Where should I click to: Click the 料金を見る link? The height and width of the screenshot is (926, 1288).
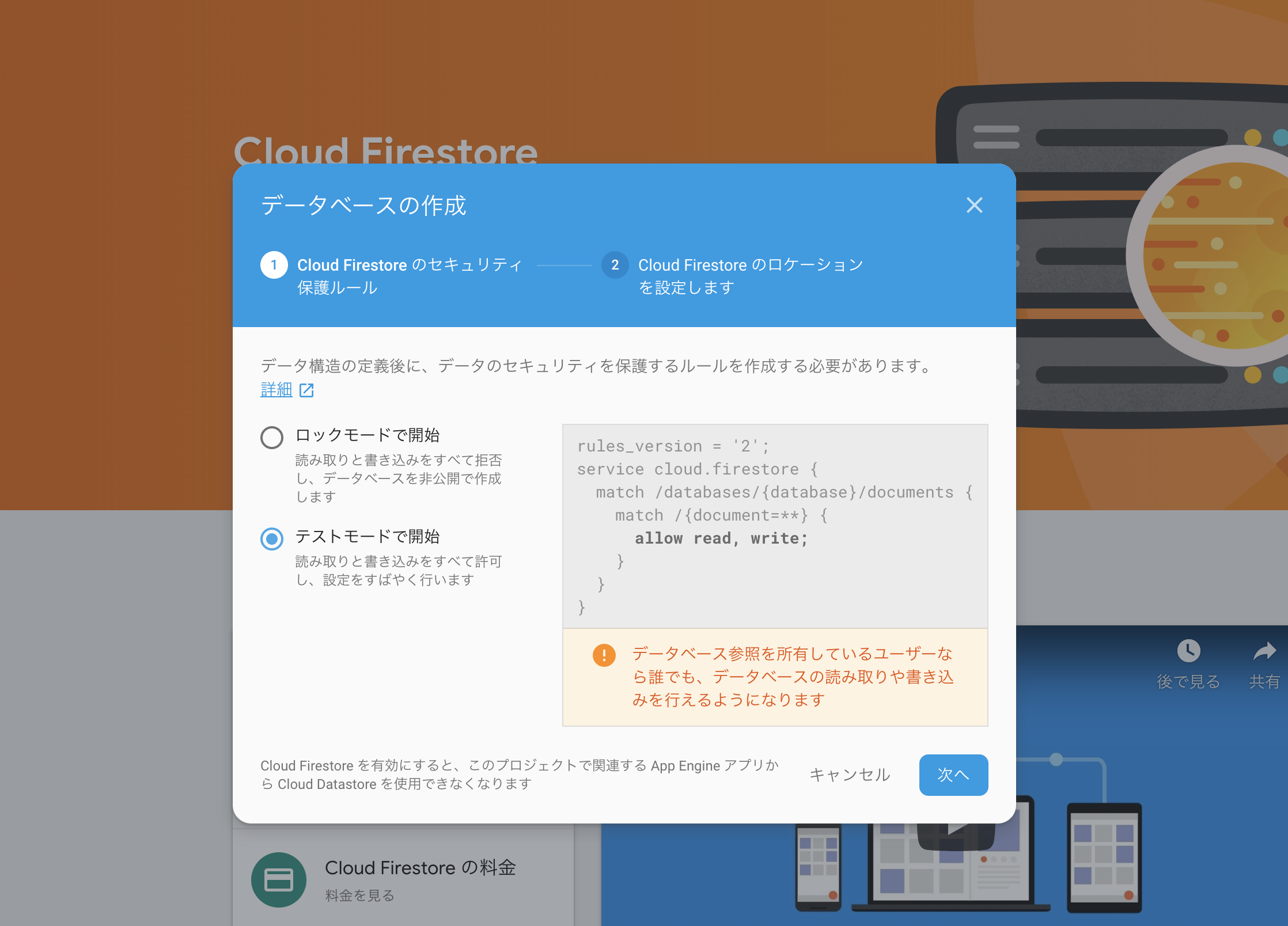[x=359, y=895]
